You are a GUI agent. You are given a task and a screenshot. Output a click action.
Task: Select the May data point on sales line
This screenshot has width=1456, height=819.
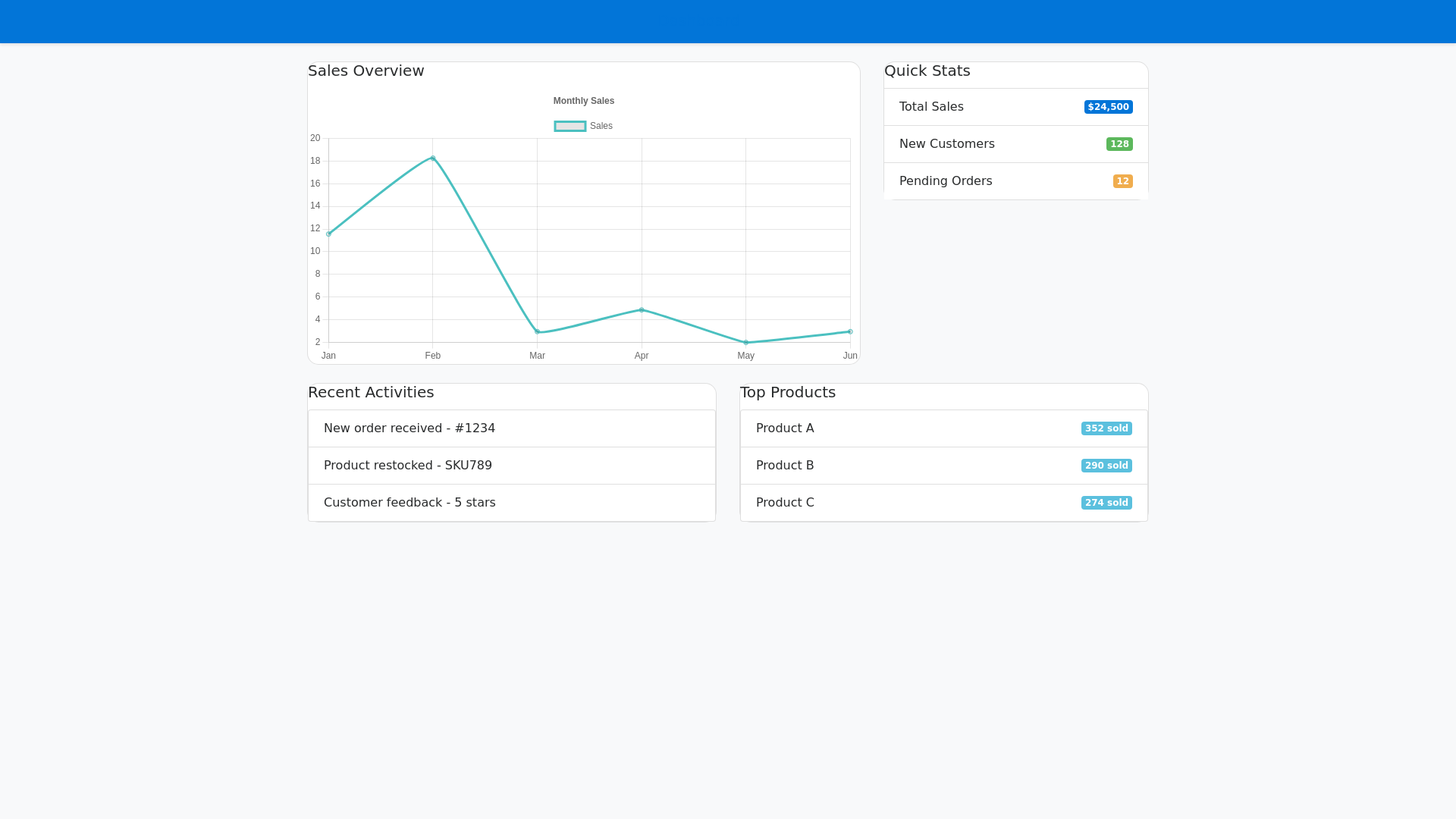click(746, 342)
